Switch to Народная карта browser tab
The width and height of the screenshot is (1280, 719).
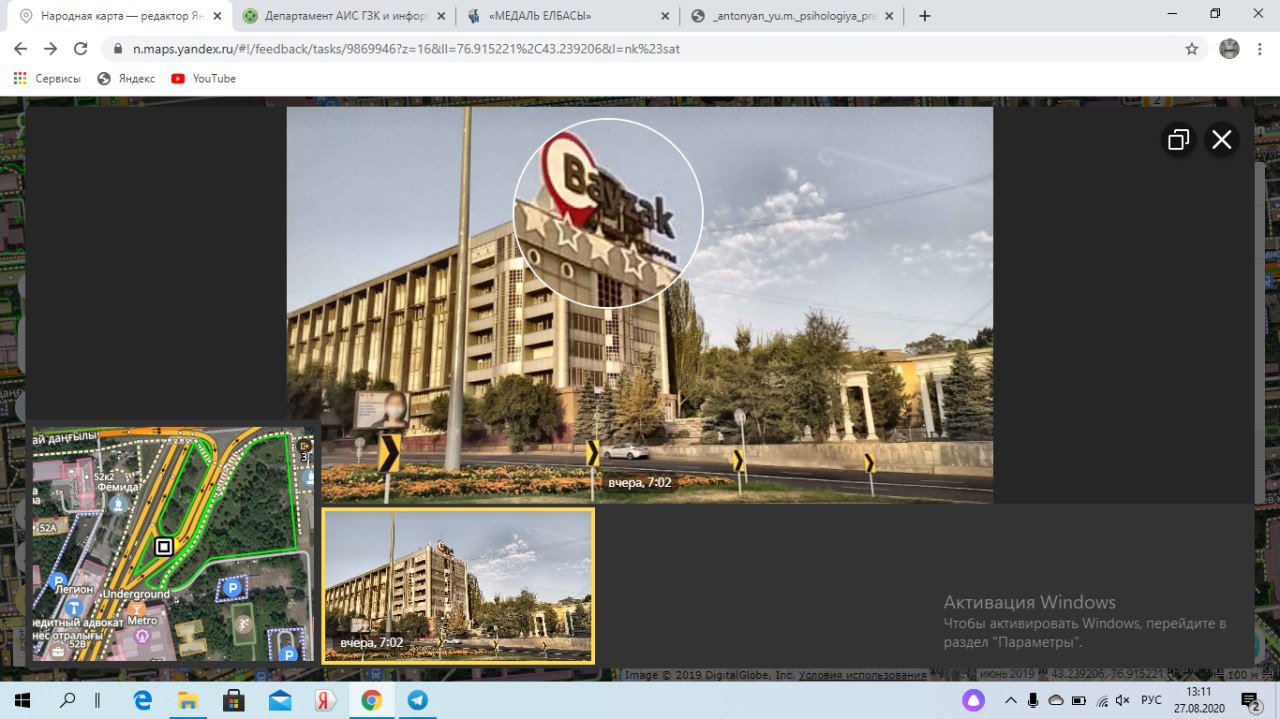(x=123, y=16)
